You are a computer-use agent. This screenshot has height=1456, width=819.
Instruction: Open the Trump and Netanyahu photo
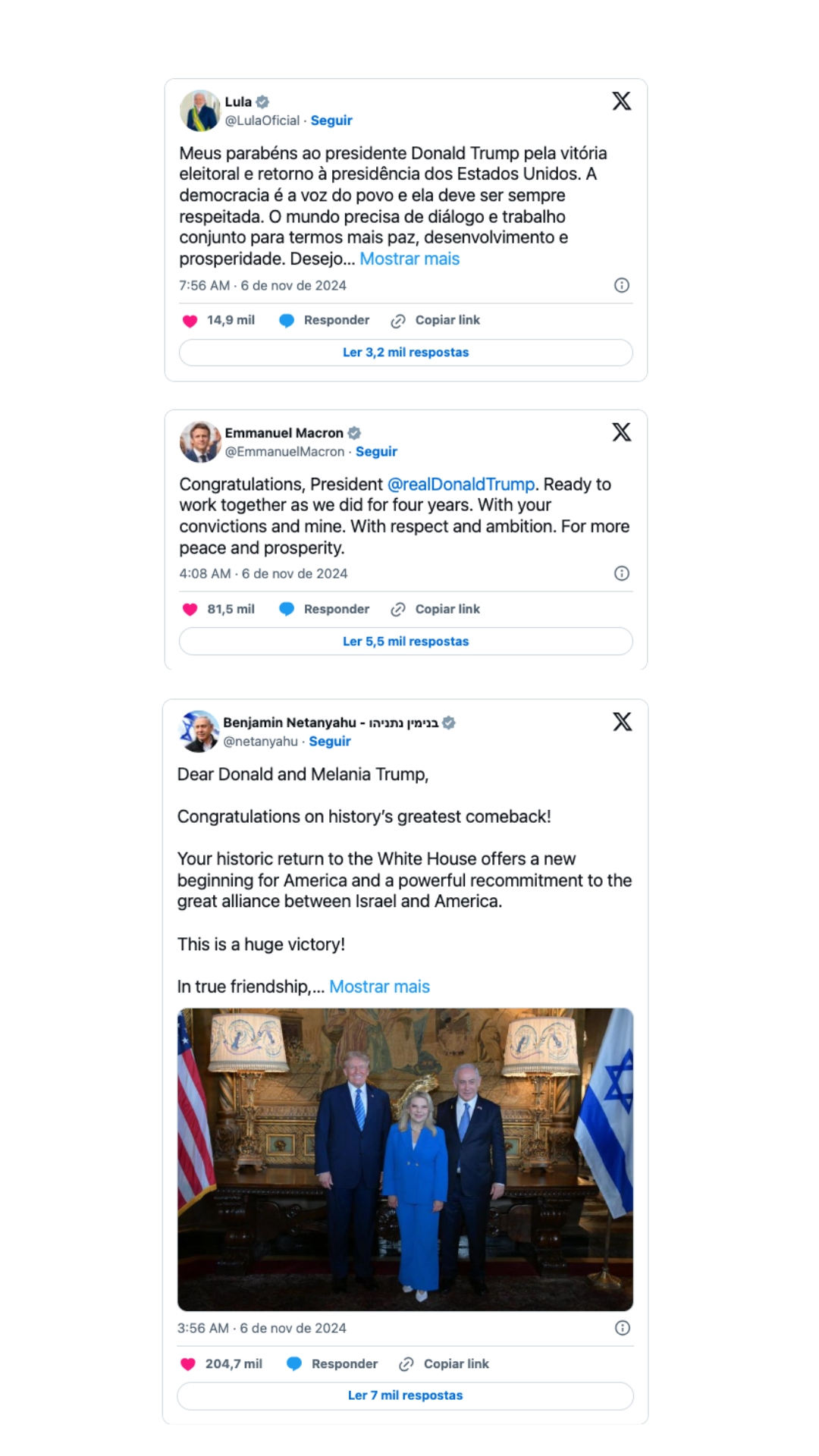[405, 1159]
